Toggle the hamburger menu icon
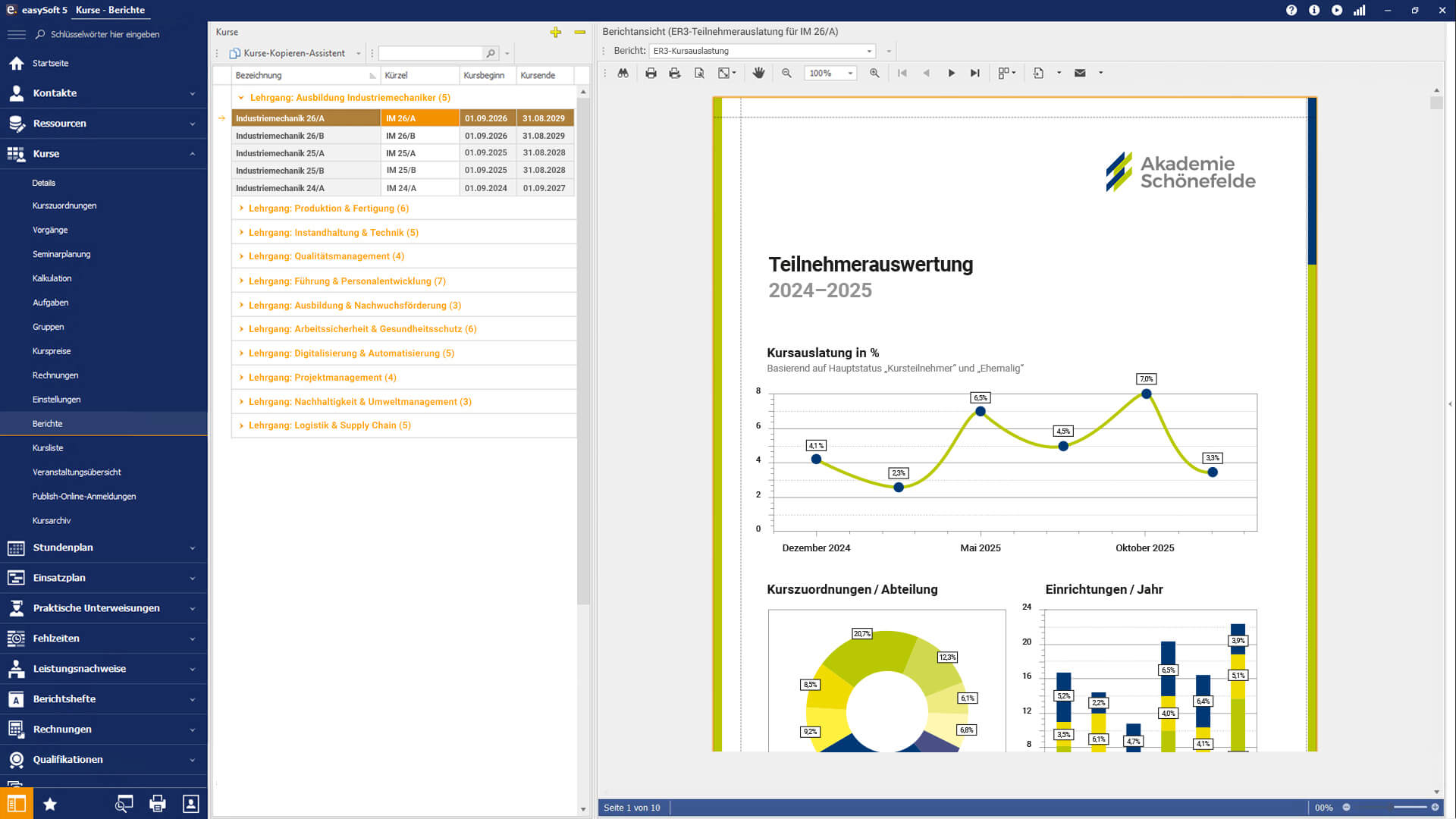 [16, 34]
